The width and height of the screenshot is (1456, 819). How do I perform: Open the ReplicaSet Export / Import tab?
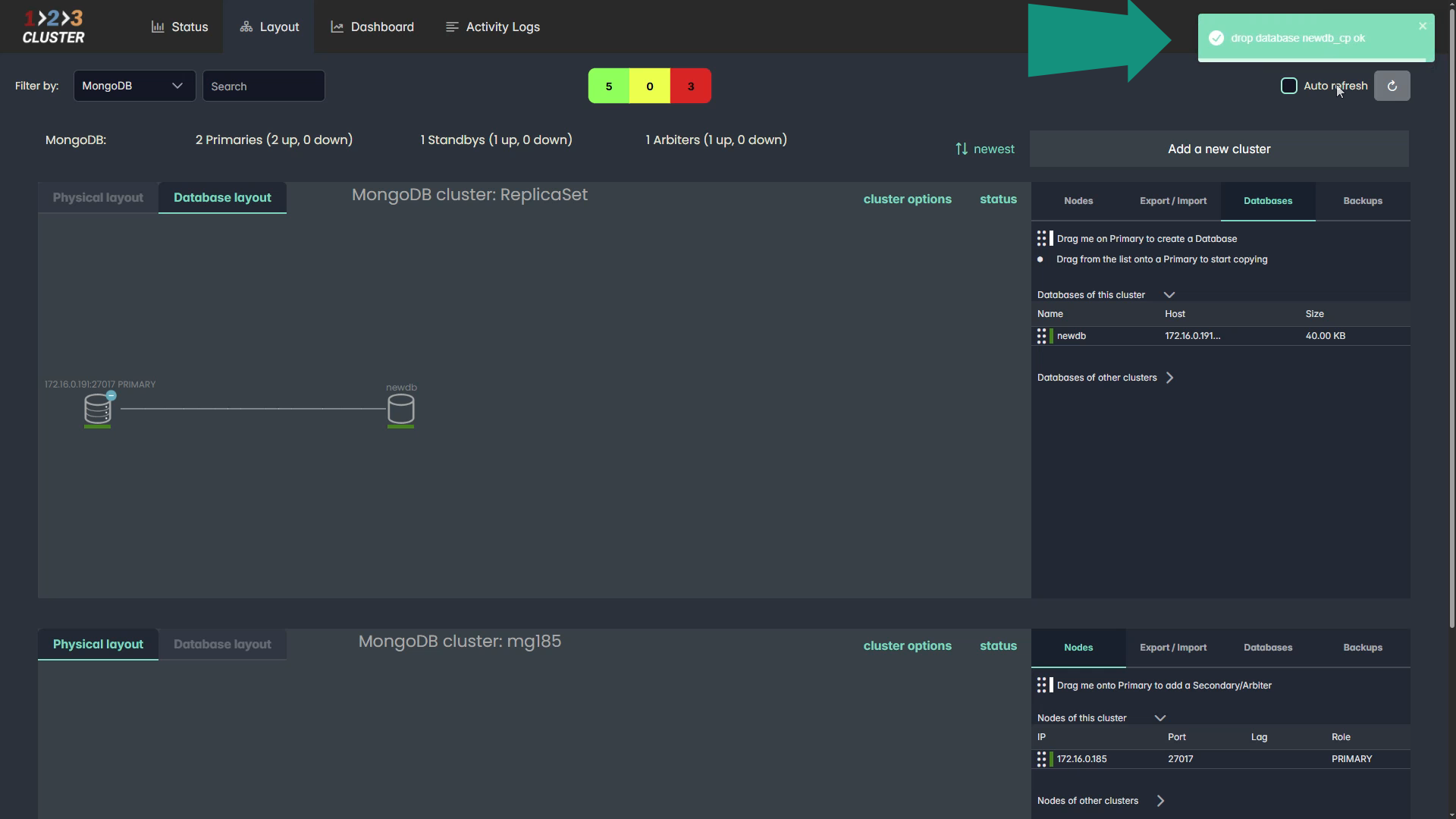pos(1173,201)
